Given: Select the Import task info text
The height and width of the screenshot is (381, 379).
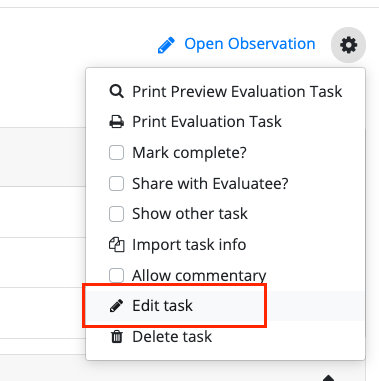Looking at the screenshot, I should (x=189, y=245).
